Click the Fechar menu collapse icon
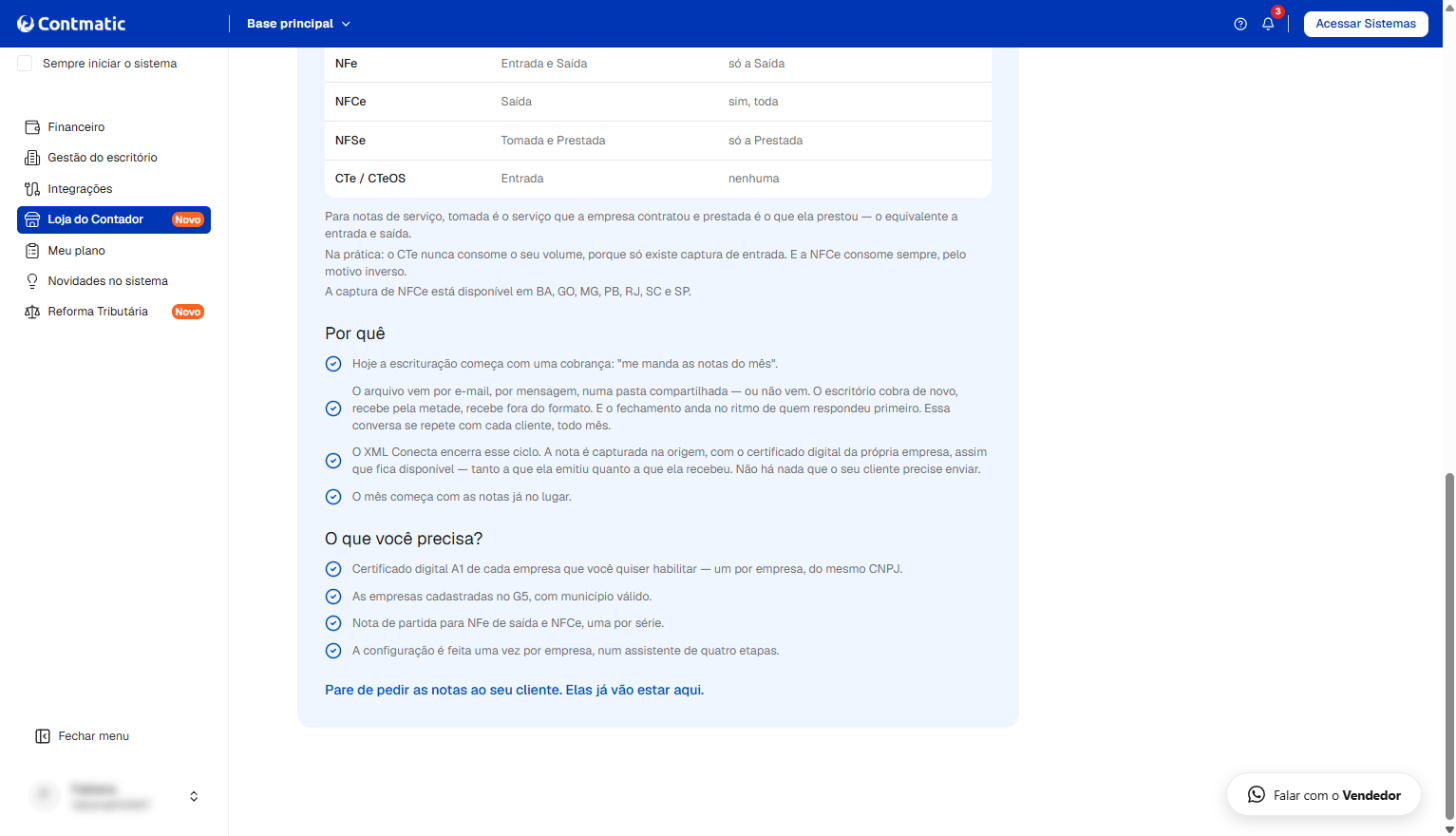1456x836 pixels. click(42, 736)
